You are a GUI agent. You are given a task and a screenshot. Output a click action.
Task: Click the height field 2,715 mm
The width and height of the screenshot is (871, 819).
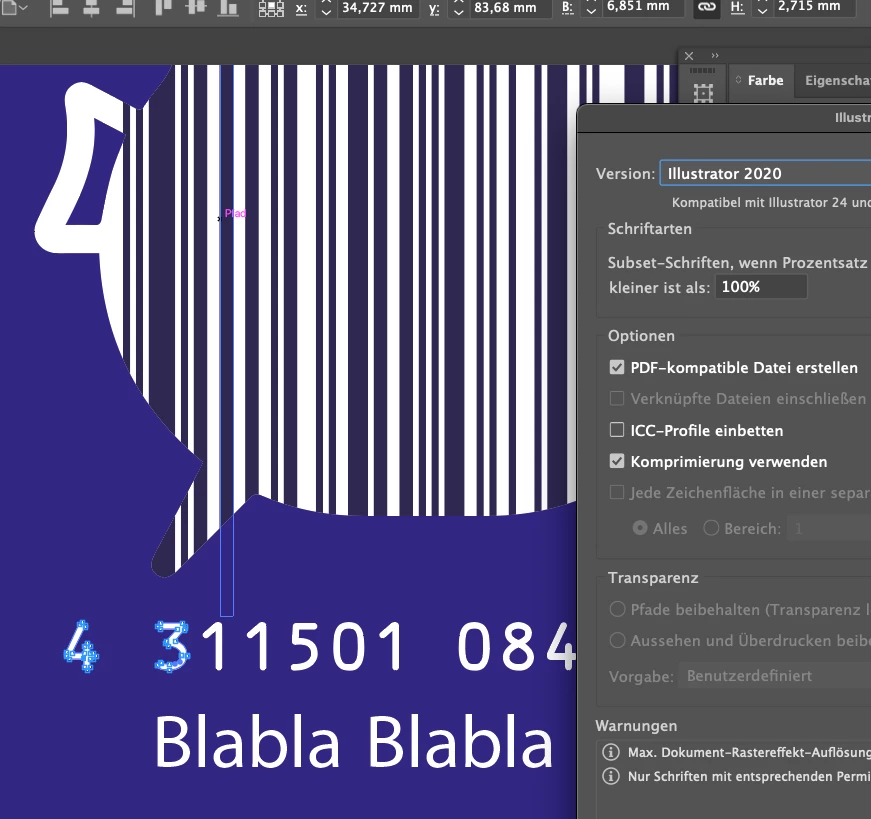[814, 8]
